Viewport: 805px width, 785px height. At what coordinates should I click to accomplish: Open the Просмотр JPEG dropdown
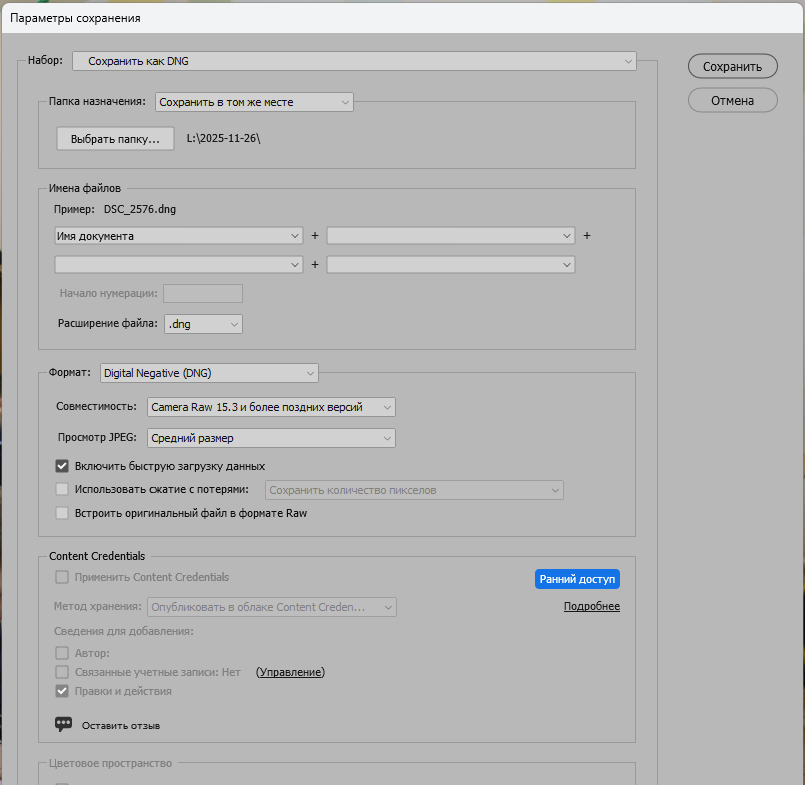click(x=271, y=438)
